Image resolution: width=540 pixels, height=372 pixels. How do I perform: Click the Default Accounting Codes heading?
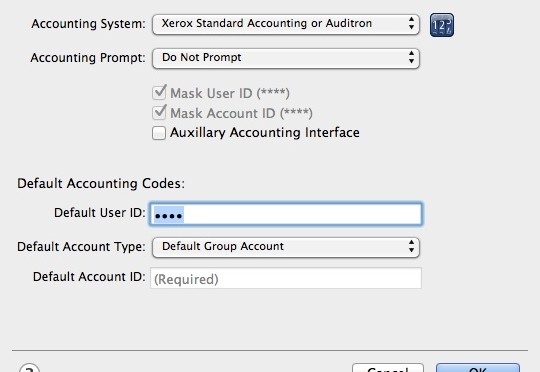101,184
